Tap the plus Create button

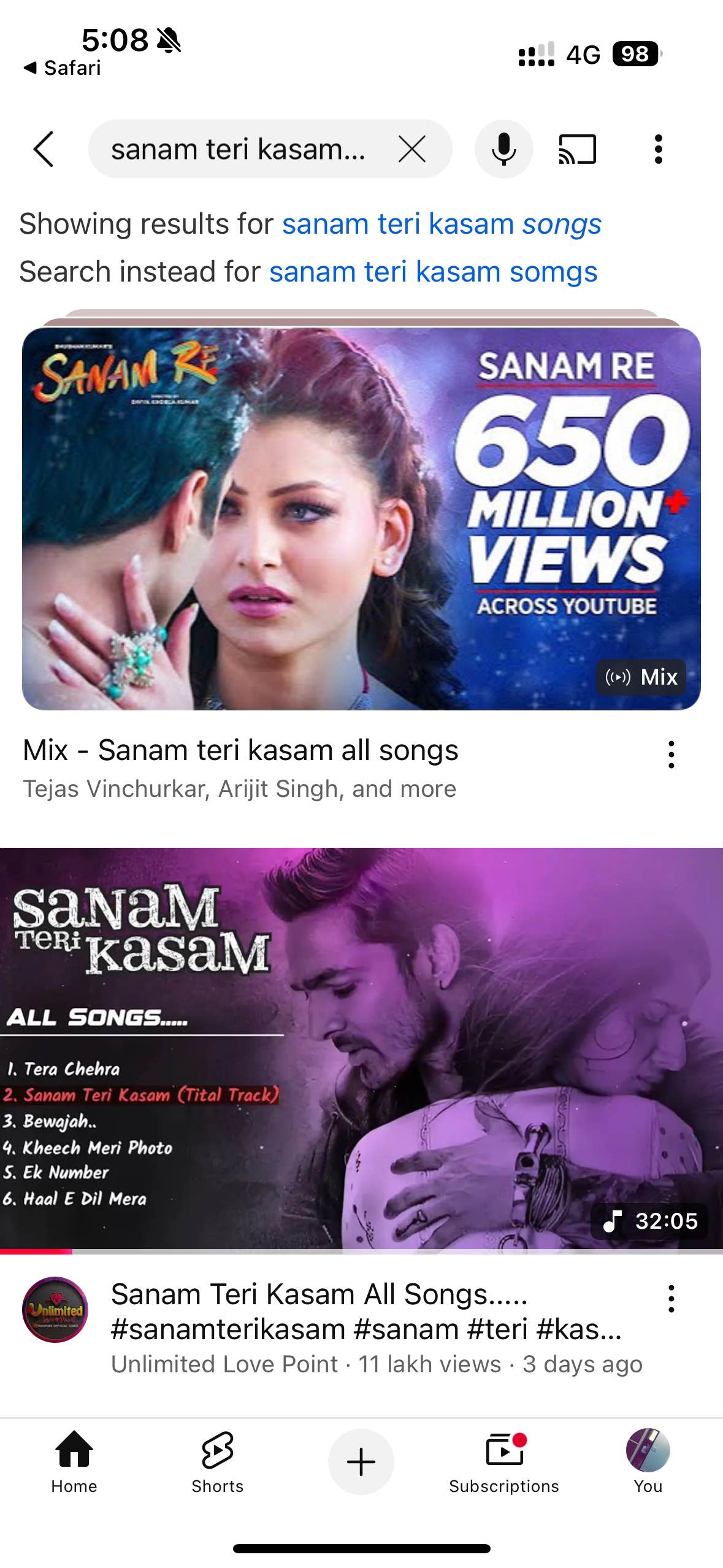point(361,1462)
